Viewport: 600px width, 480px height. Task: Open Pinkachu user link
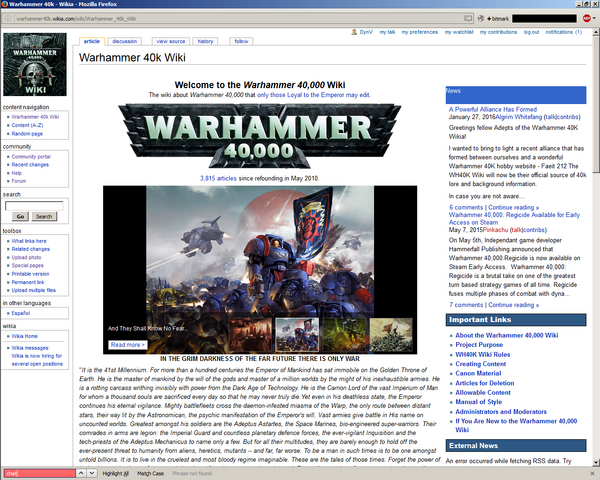495,230
